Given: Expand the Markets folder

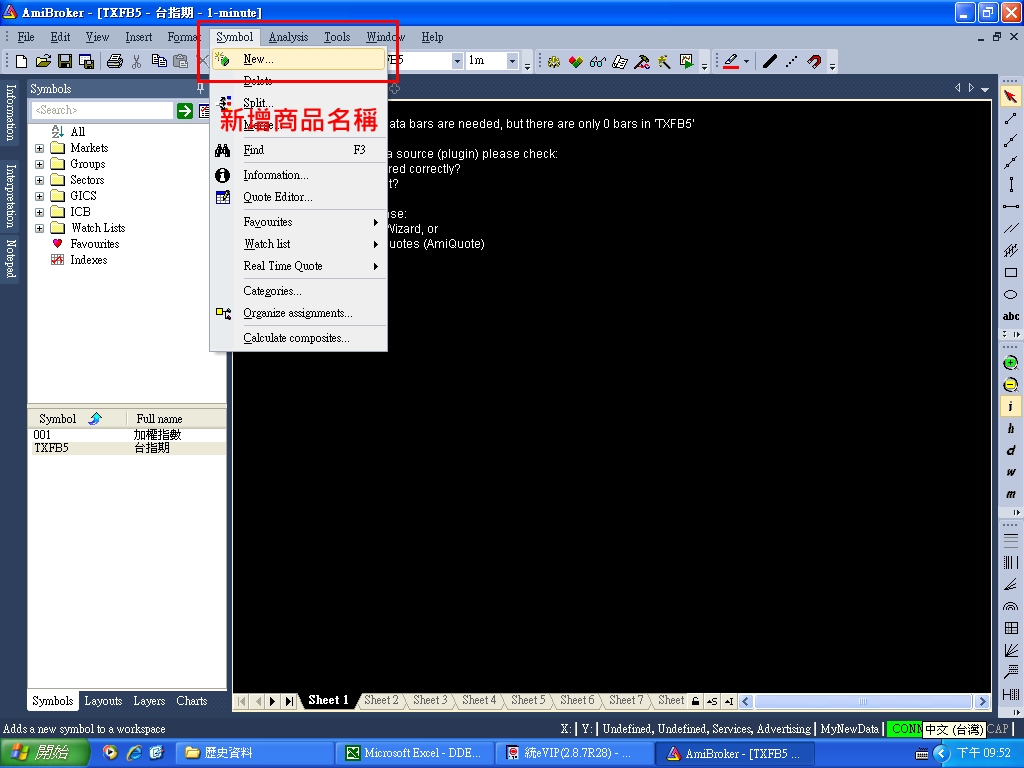Looking at the screenshot, I should (x=39, y=148).
